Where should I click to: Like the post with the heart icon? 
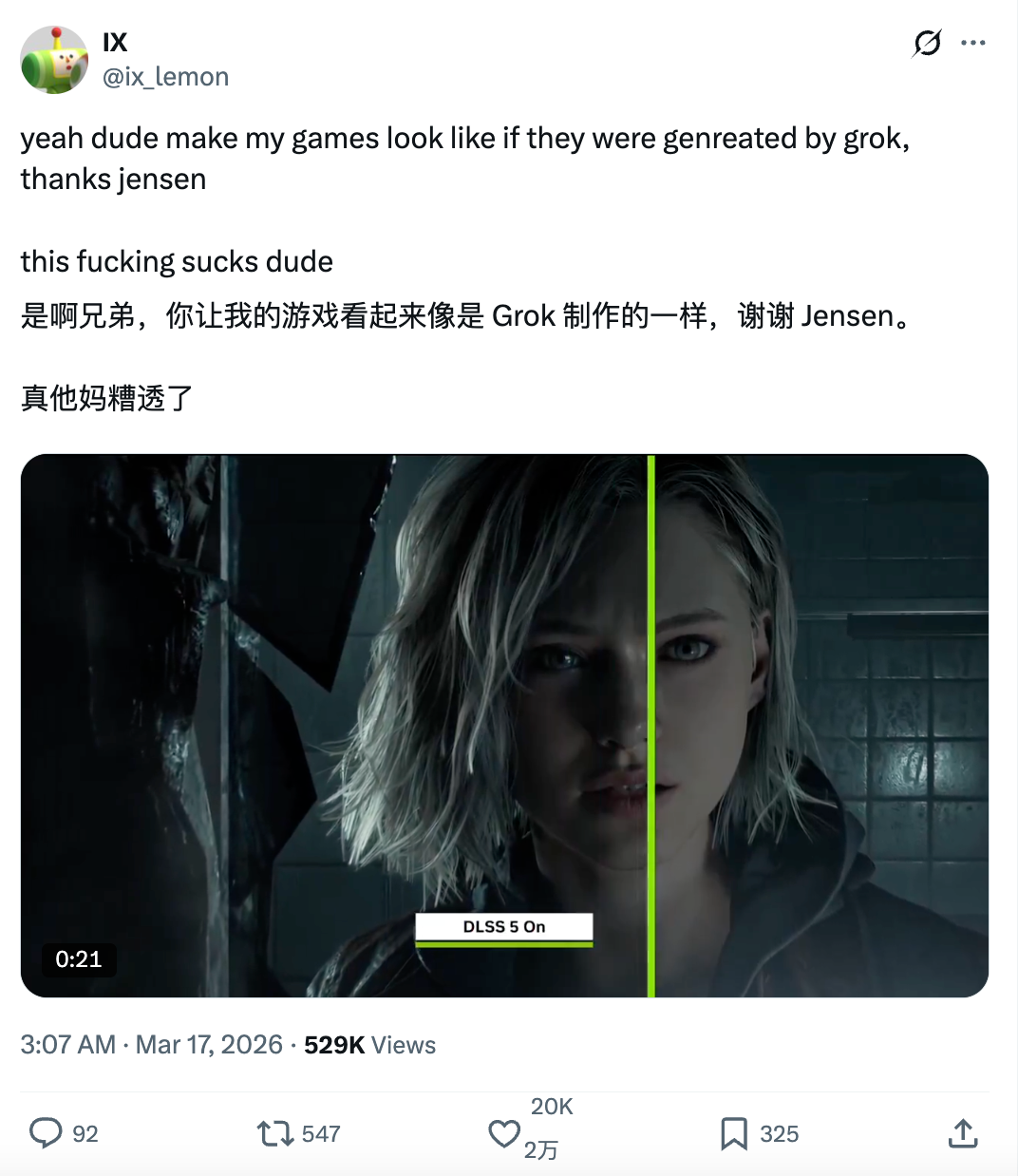[x=504, y=1133]
